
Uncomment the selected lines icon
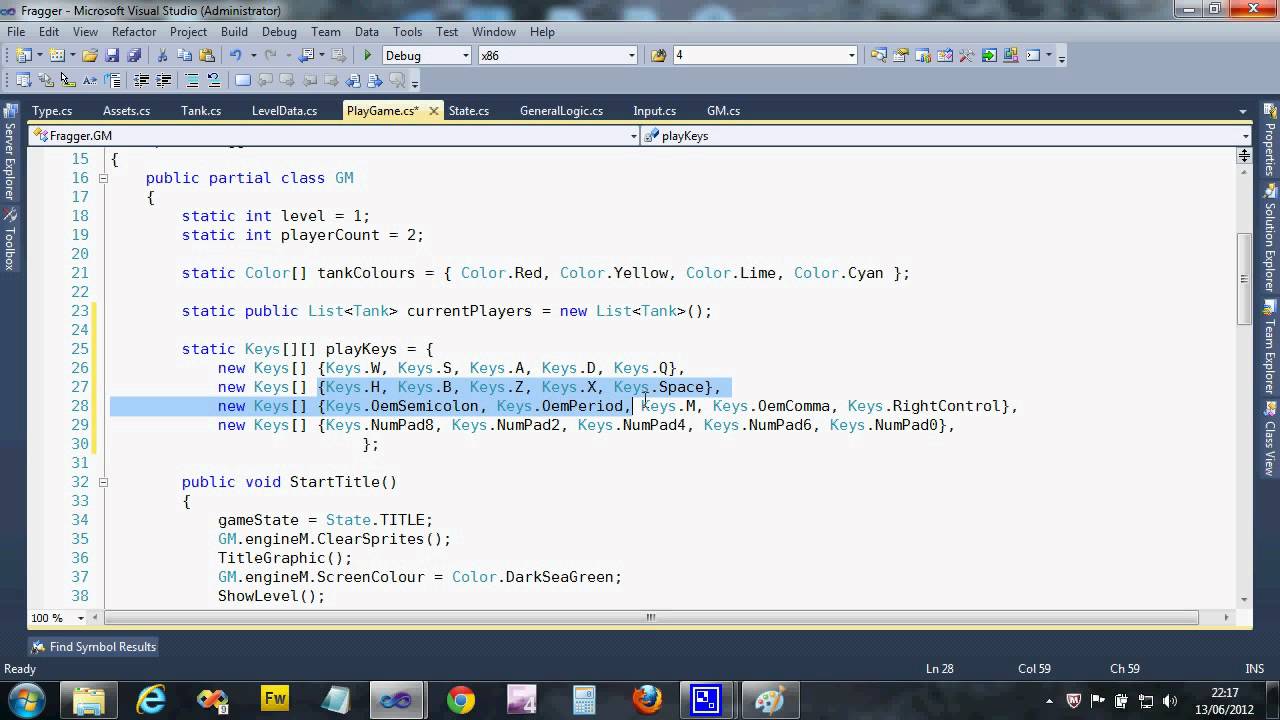214,81
